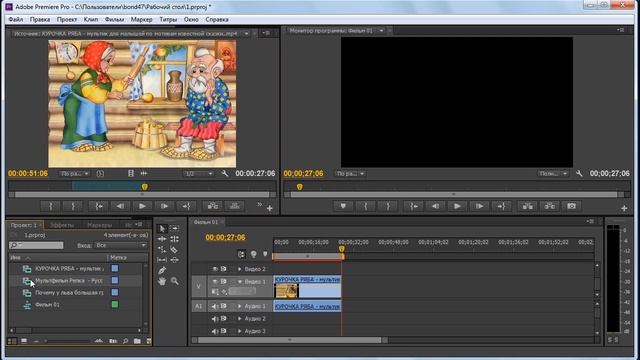The width and height of the screenshot is (640, 360).
Task: Expand the Аудио 2 track
Action: [x=240, y=319]
